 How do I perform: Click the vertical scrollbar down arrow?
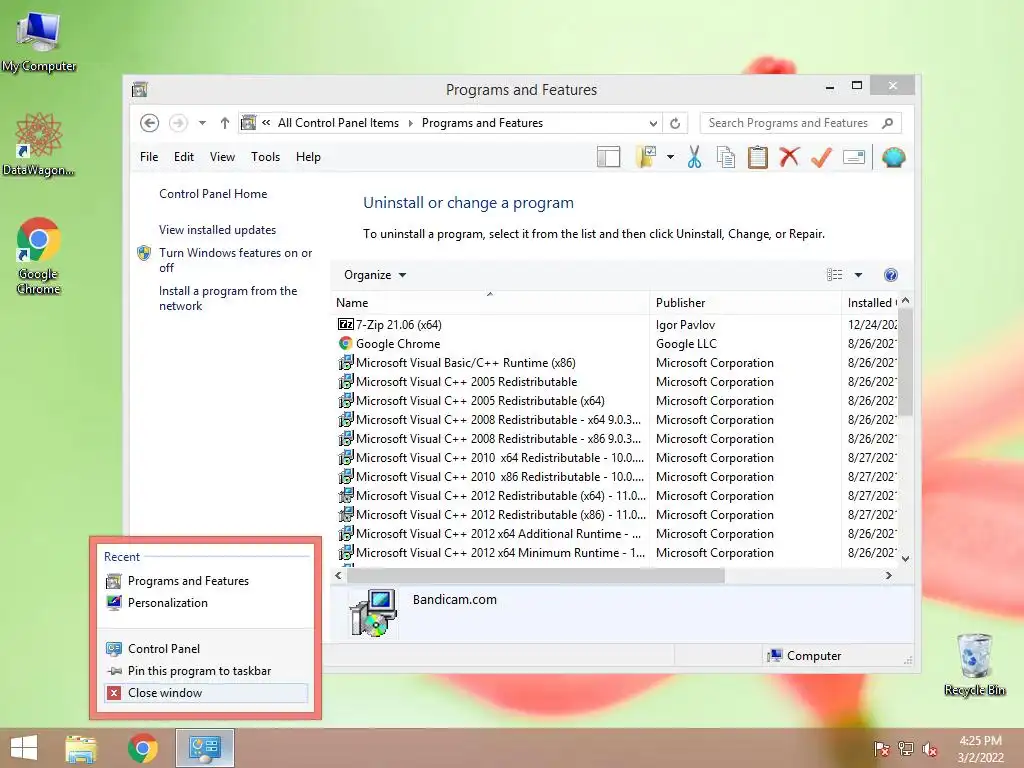coord(905,558)
